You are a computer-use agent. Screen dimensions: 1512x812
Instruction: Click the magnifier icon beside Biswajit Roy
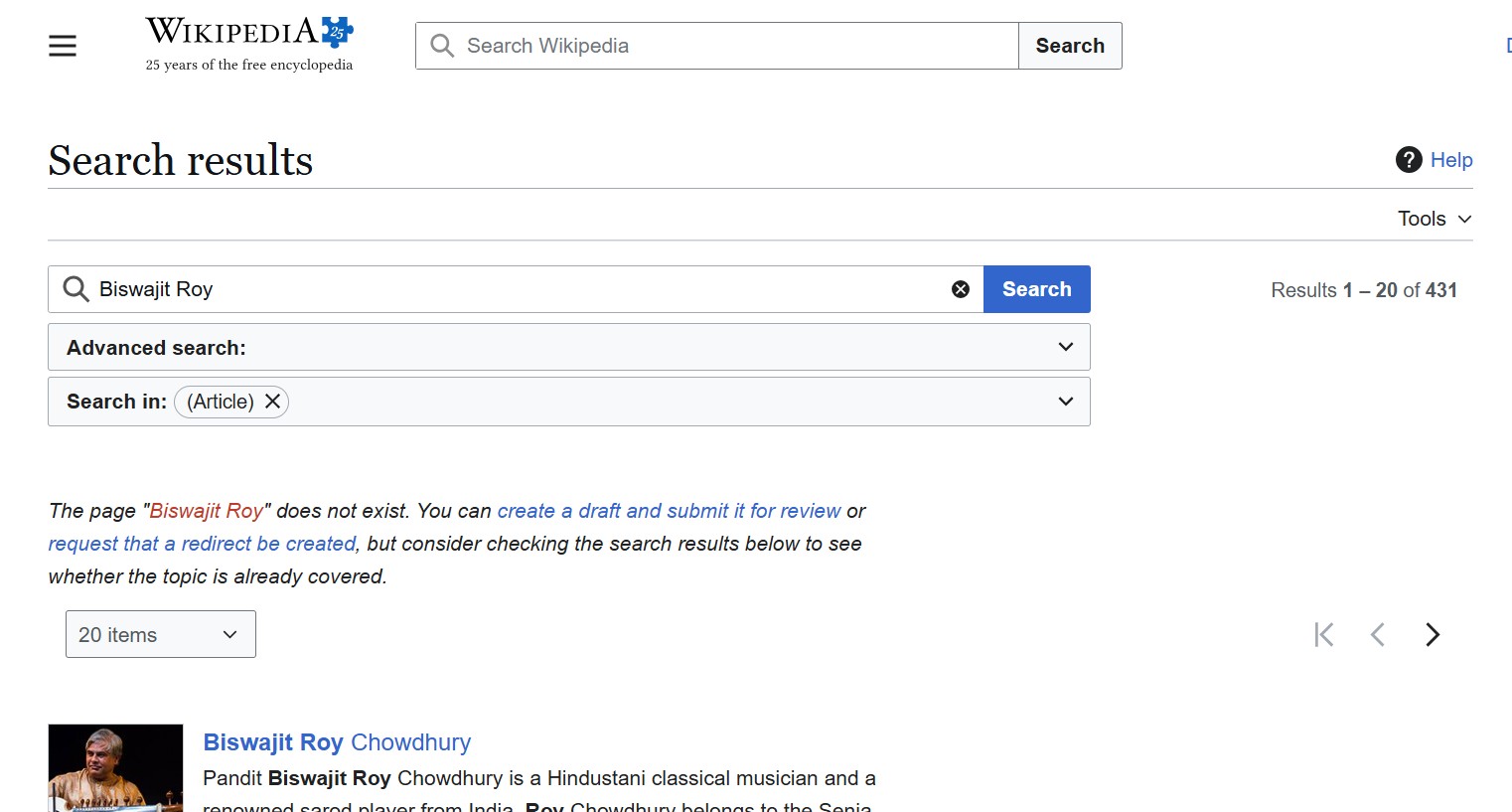pyautogui.click(x=76, y=289)
